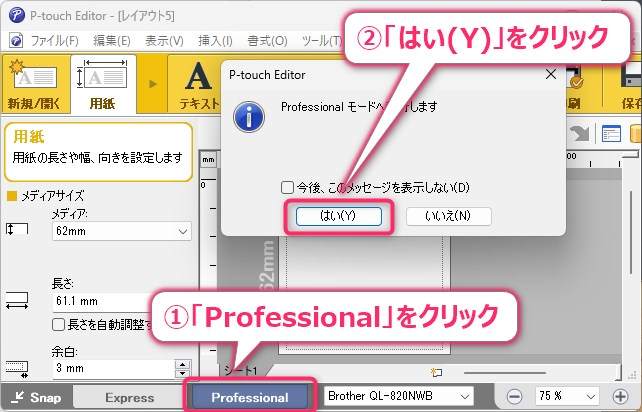Open the 編集(E) menu

click(x=111, y=41)
